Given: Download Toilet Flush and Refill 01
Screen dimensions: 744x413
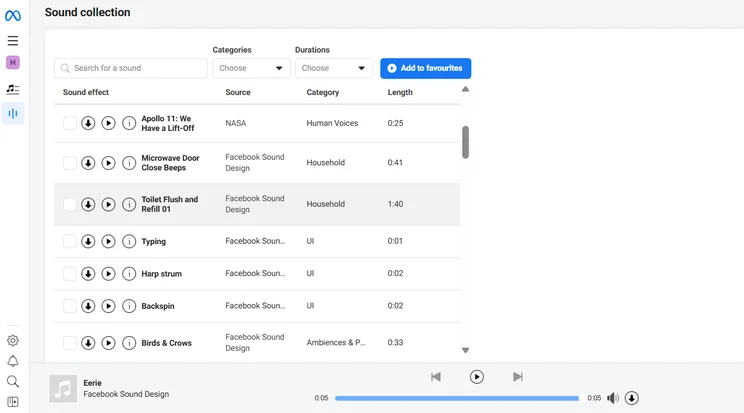Looking at the screenshot, I should [x=88, y=205].
